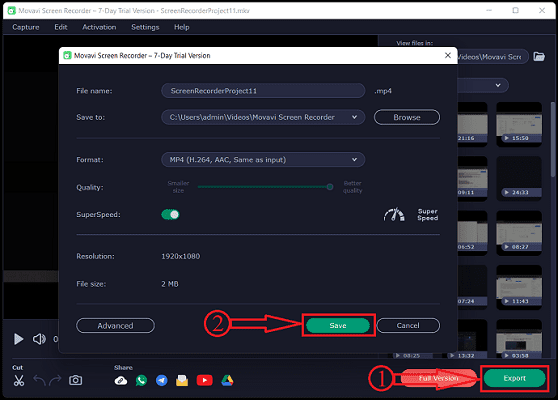Viewport: 558px width, 400px height.
Task: Click the Cancel button
Action: (x=408, y=325)
